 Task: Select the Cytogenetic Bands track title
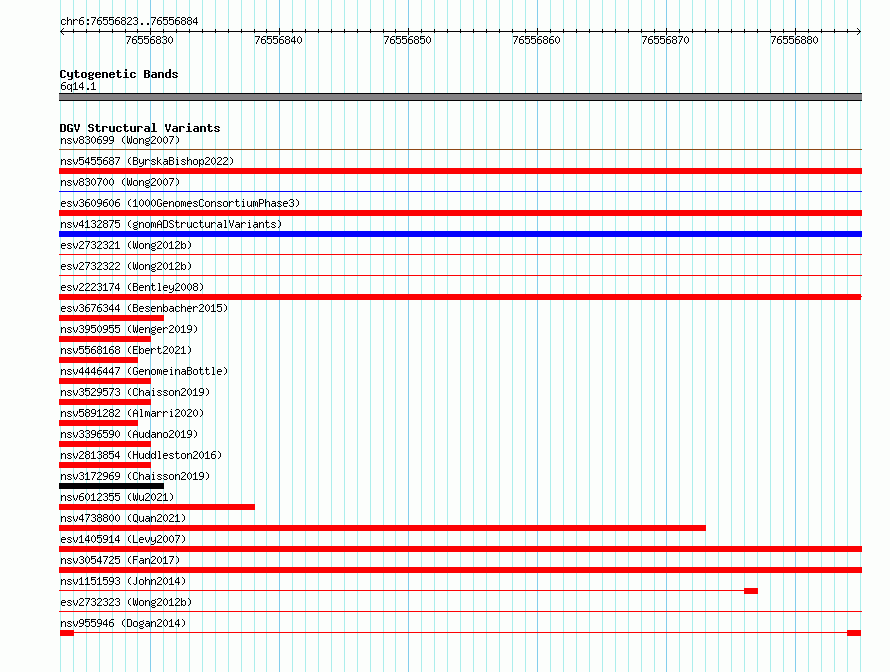119,74
